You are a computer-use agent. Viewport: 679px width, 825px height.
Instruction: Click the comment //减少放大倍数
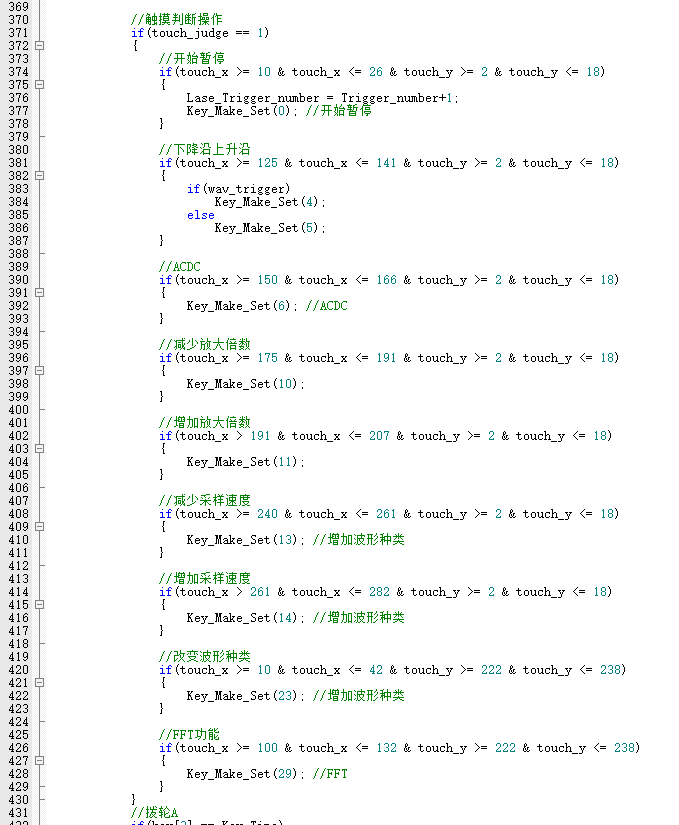click(x=205, y=345)
